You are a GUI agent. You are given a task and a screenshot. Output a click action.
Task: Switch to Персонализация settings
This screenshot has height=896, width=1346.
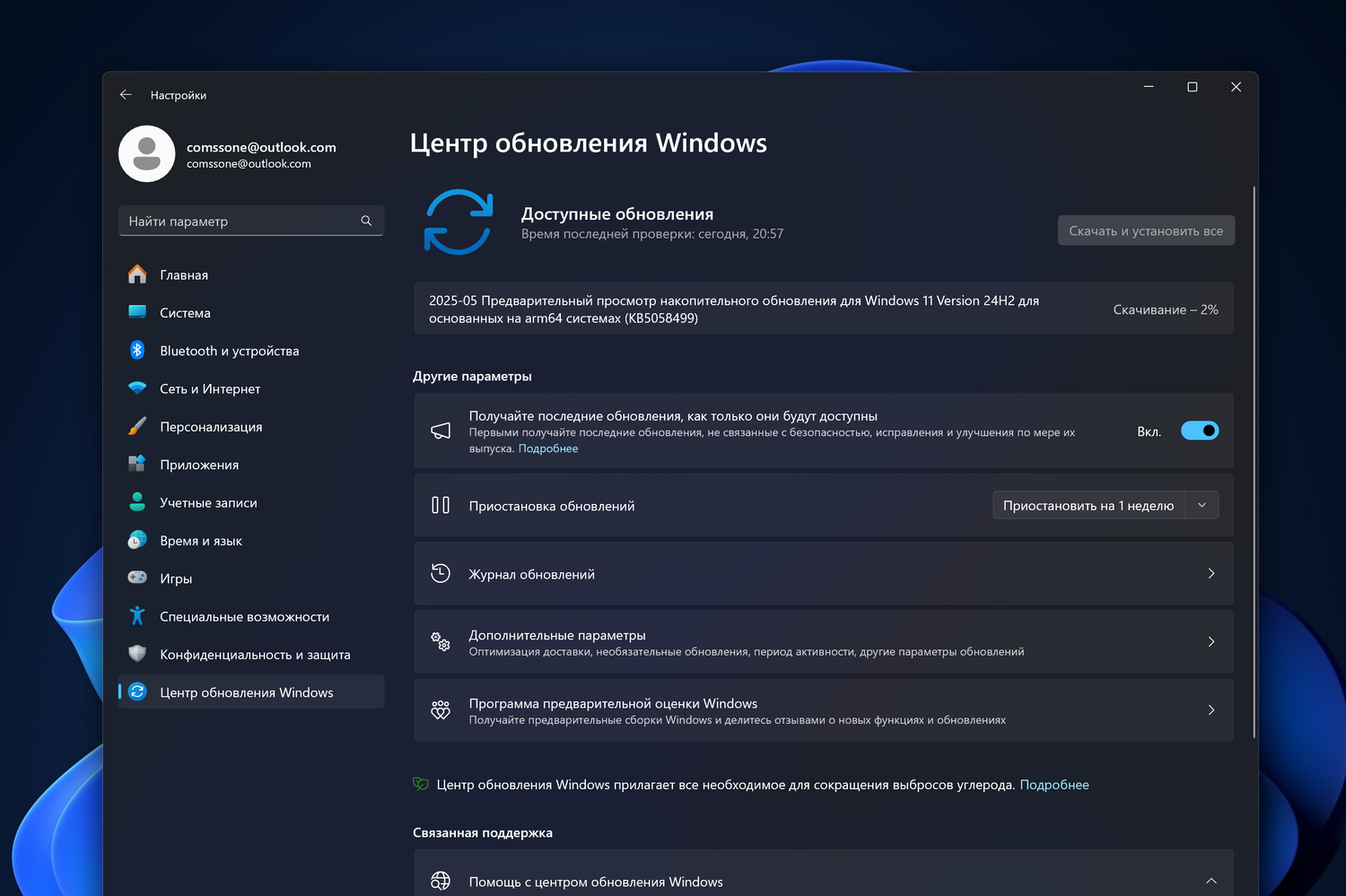click(251, 426)
